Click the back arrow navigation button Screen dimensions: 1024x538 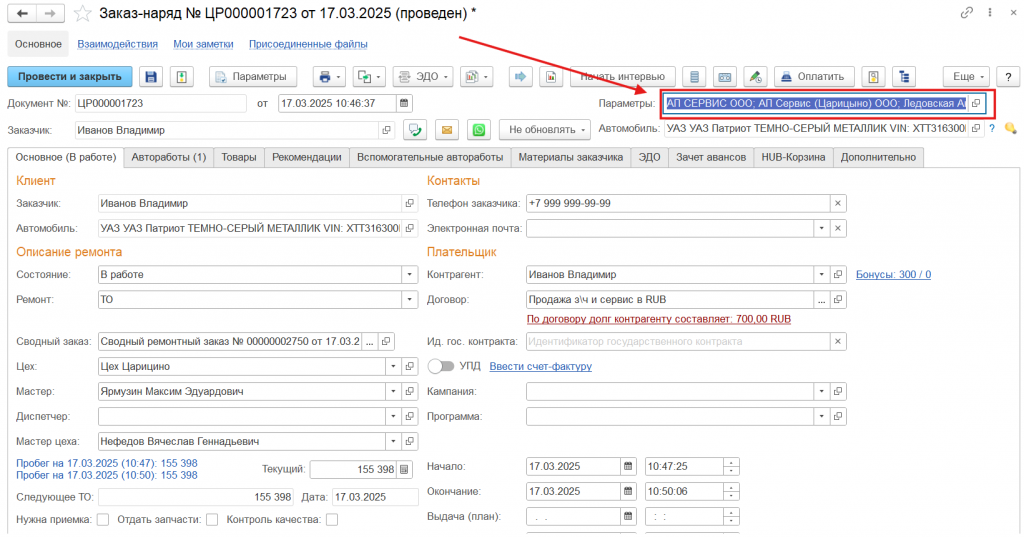(23, 14)
